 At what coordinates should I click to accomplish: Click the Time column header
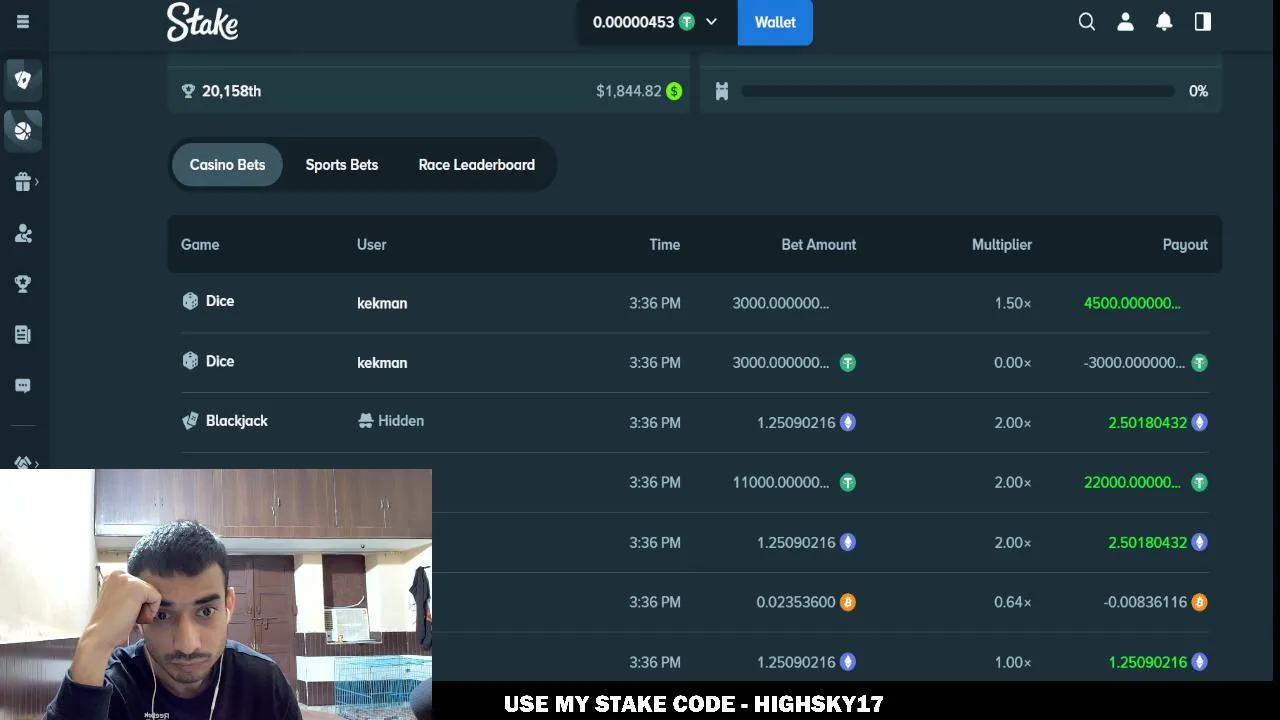(x=664, y=245)
